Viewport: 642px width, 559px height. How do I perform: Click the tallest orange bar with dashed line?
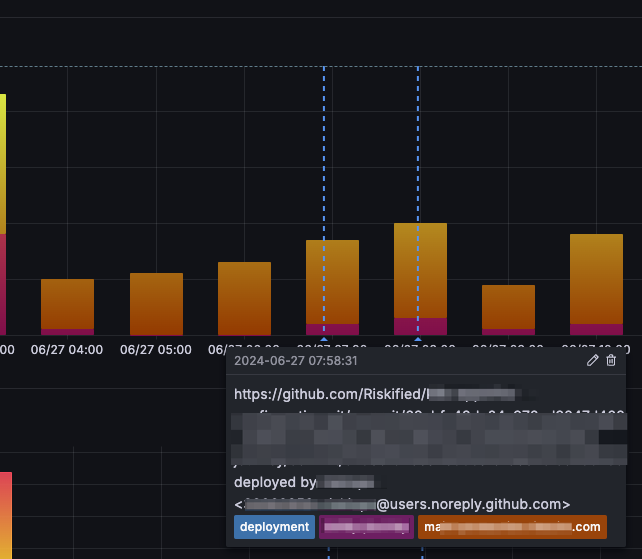click(420, 279)
